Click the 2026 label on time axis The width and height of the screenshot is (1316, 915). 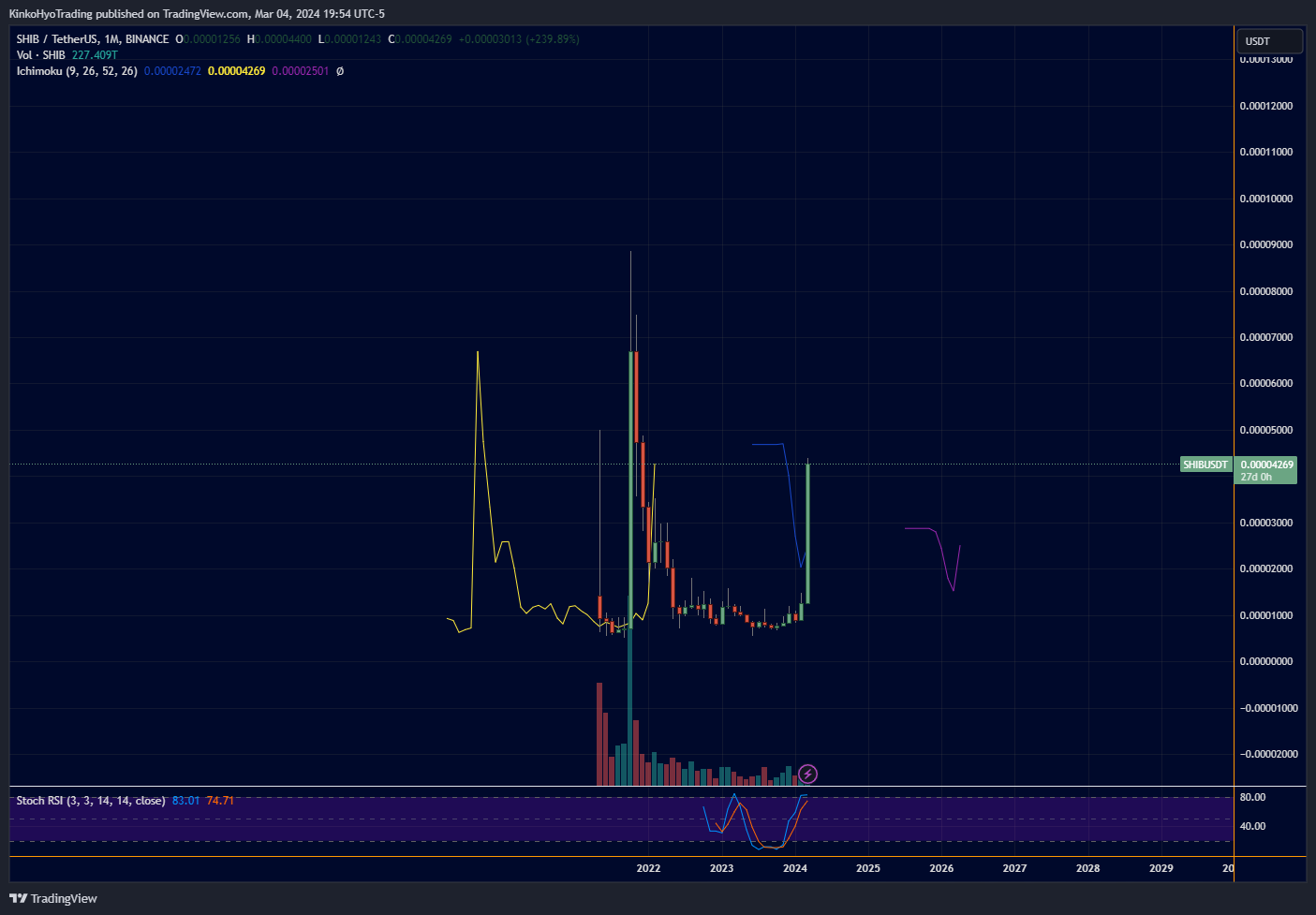[941, 868]
